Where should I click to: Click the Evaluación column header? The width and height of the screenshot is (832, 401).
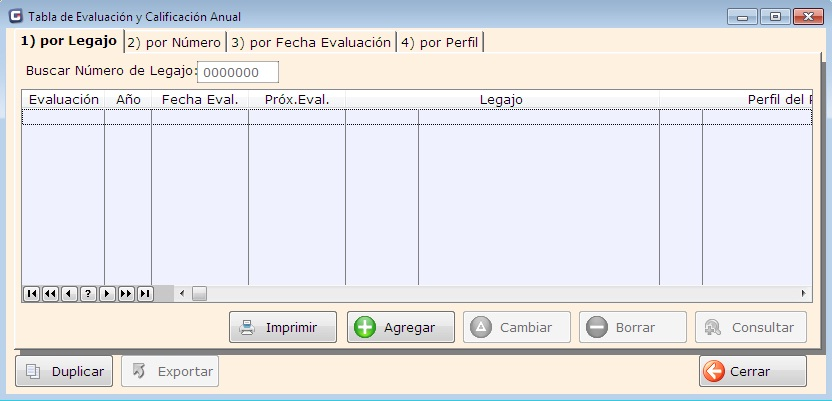pyautogui.click(x=64, y=100)
